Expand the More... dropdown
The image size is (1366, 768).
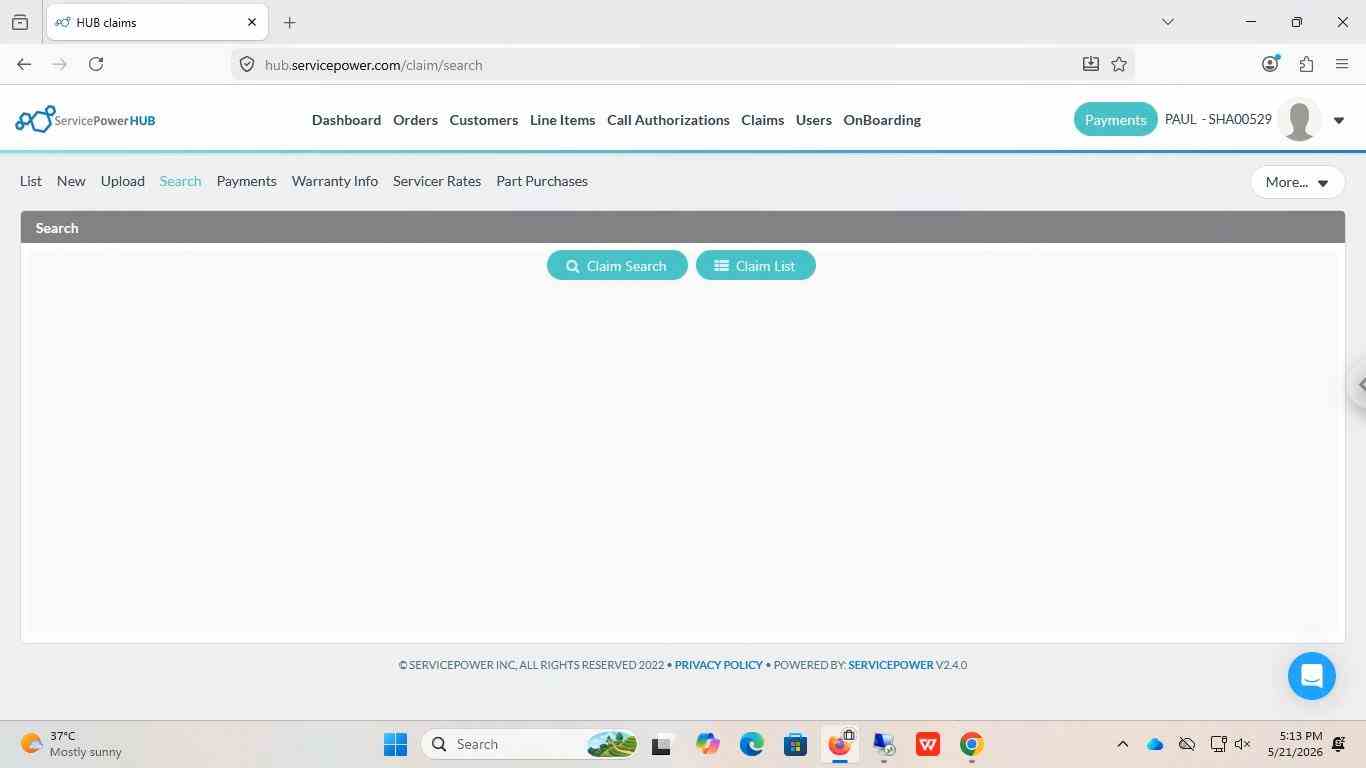click(1297, 182)
